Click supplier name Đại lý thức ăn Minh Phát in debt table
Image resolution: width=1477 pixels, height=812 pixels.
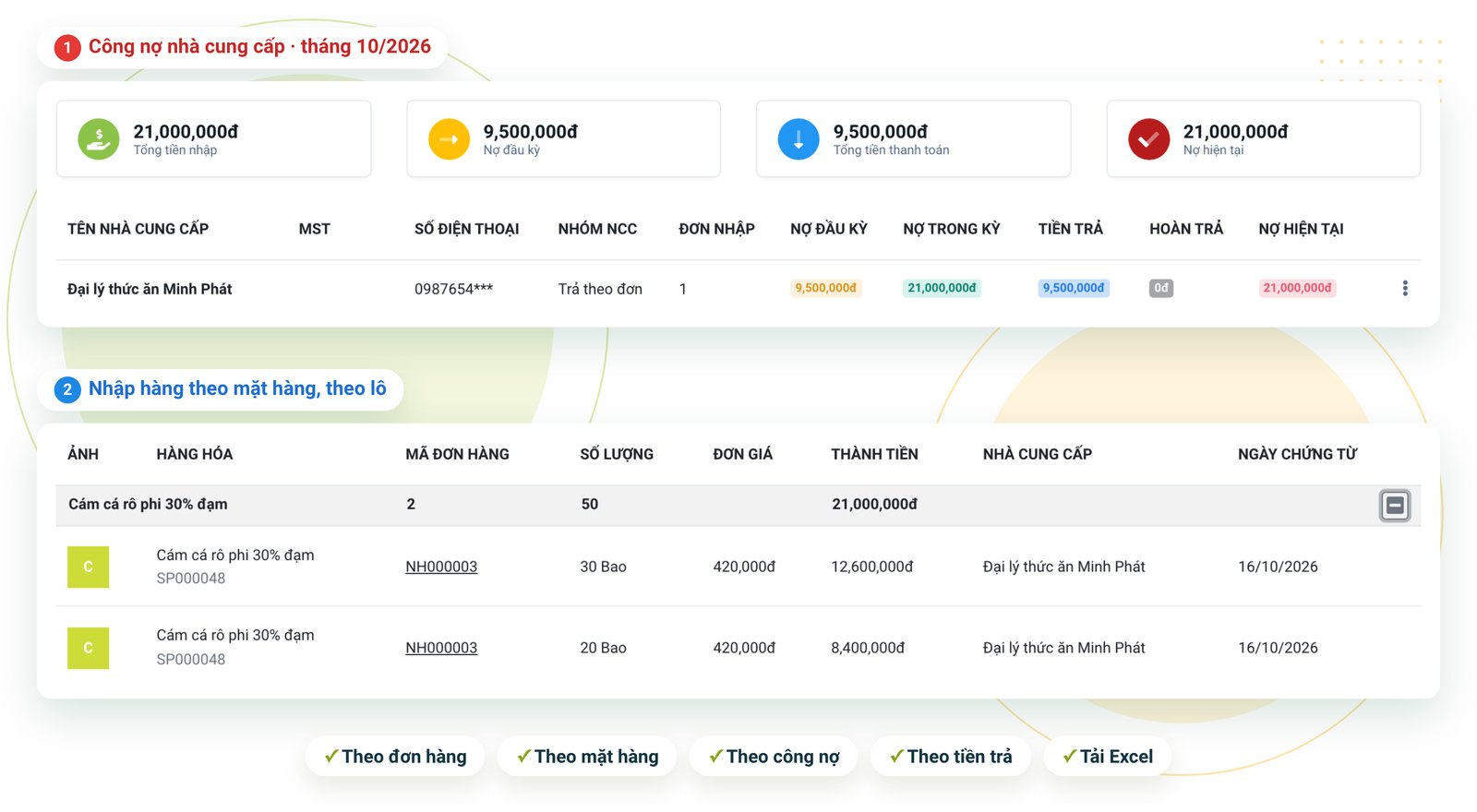[150, 289]
